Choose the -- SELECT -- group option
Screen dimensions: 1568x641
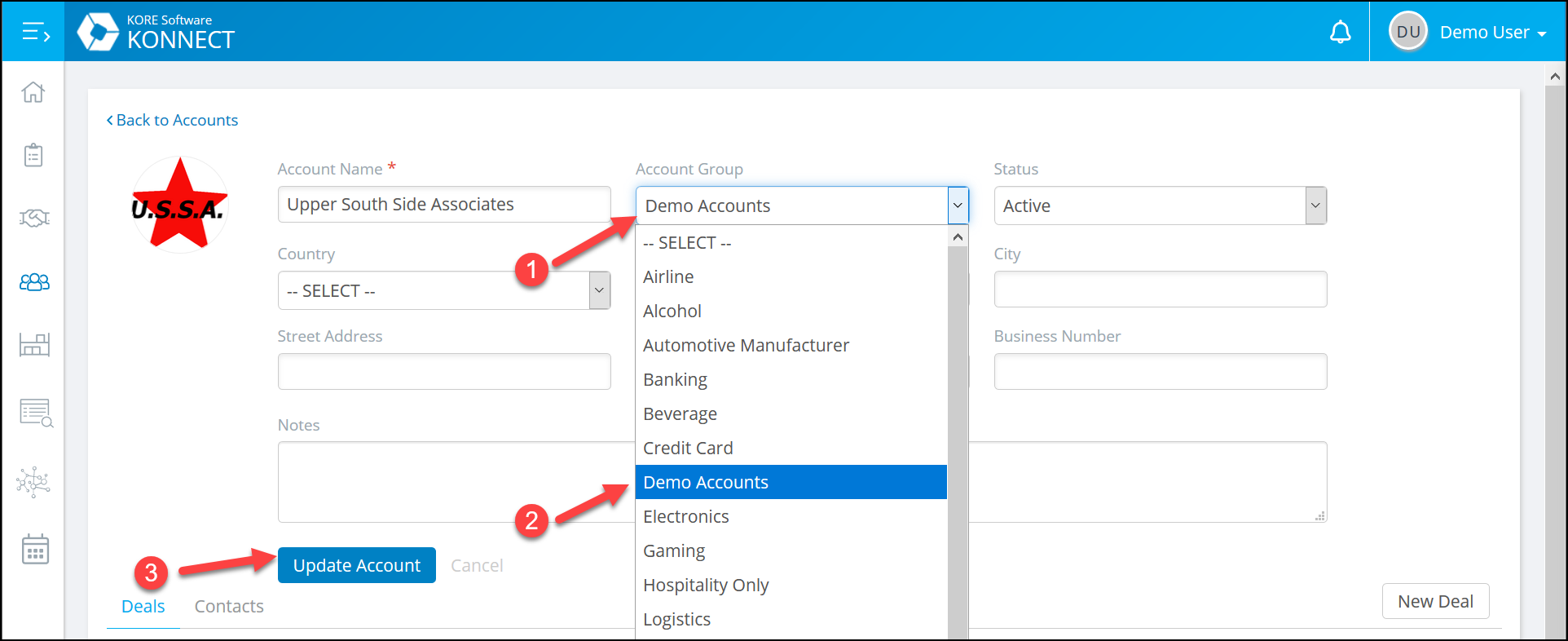click(791, 243)
